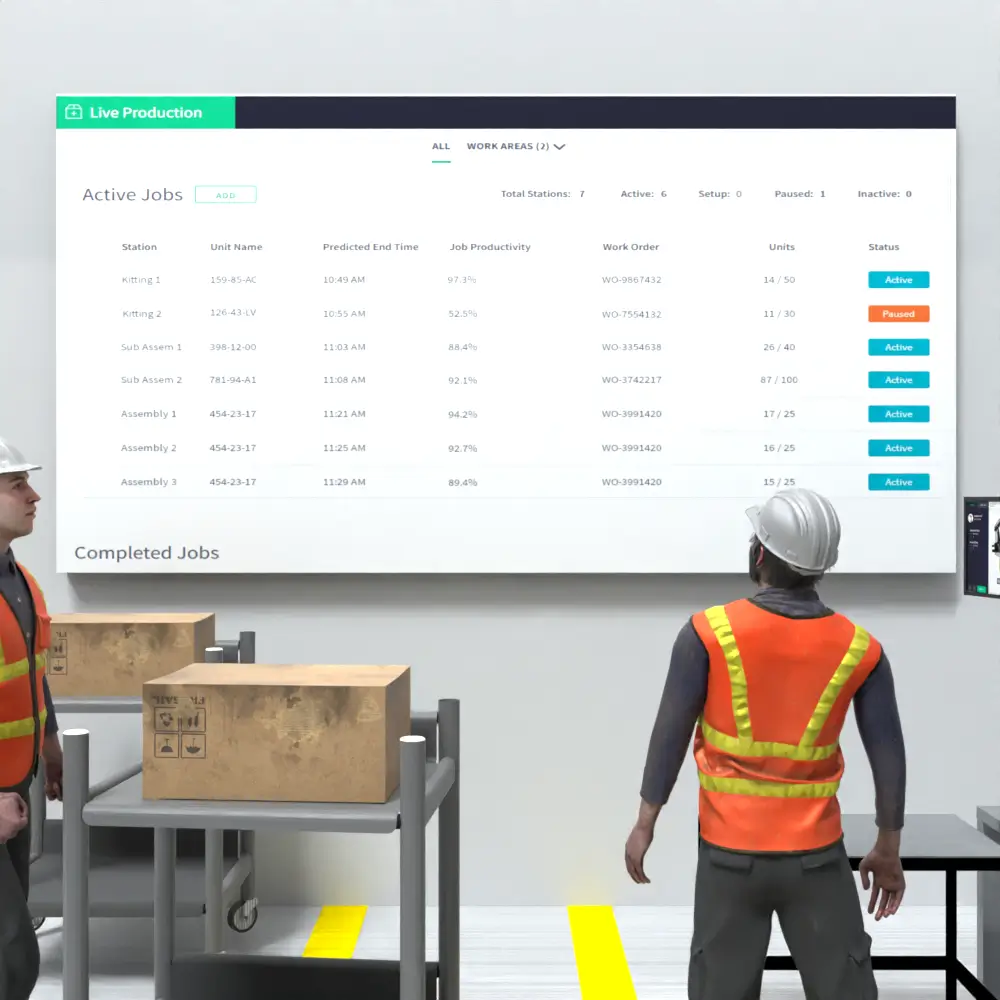The width and height of the screenshot is (1000, 1000).
Task: Sort by the Predicted End Time column
Action: pyautogui.click(x=370, y=247)
